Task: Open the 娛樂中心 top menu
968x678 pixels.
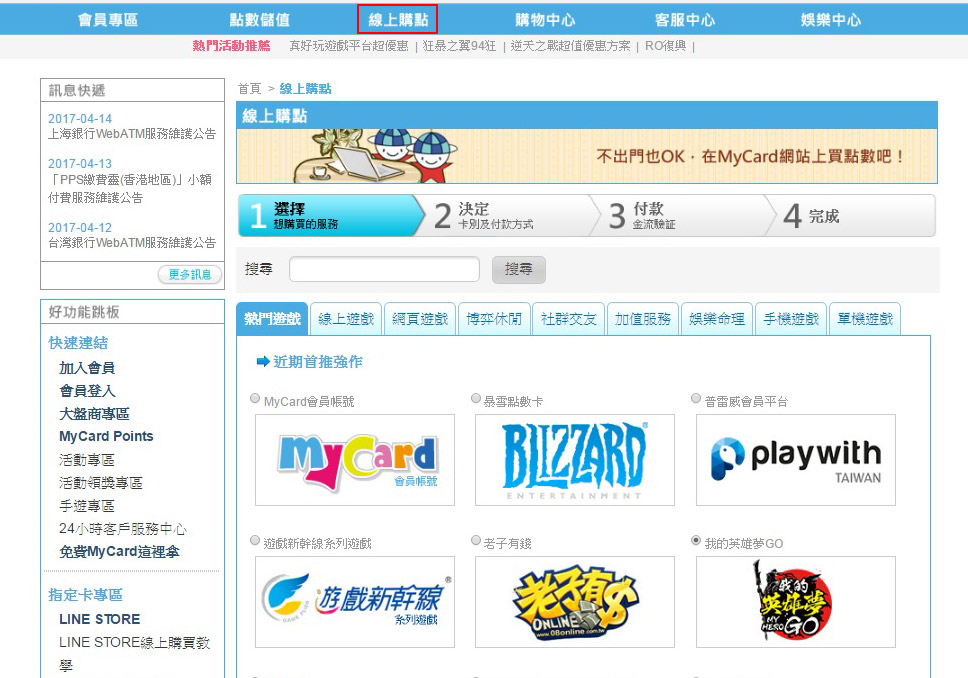Action: 830,20
